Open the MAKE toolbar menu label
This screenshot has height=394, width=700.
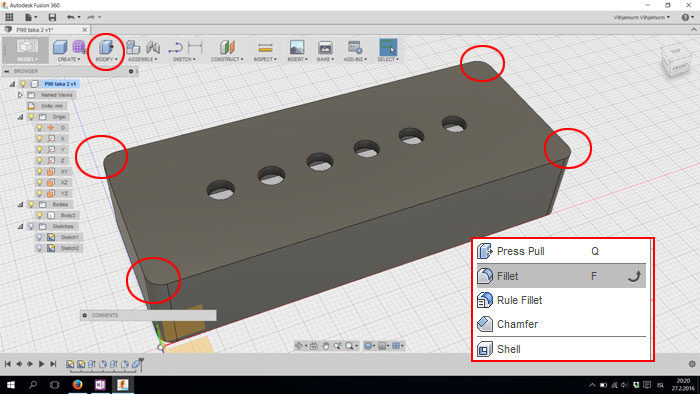coord(325,59)
